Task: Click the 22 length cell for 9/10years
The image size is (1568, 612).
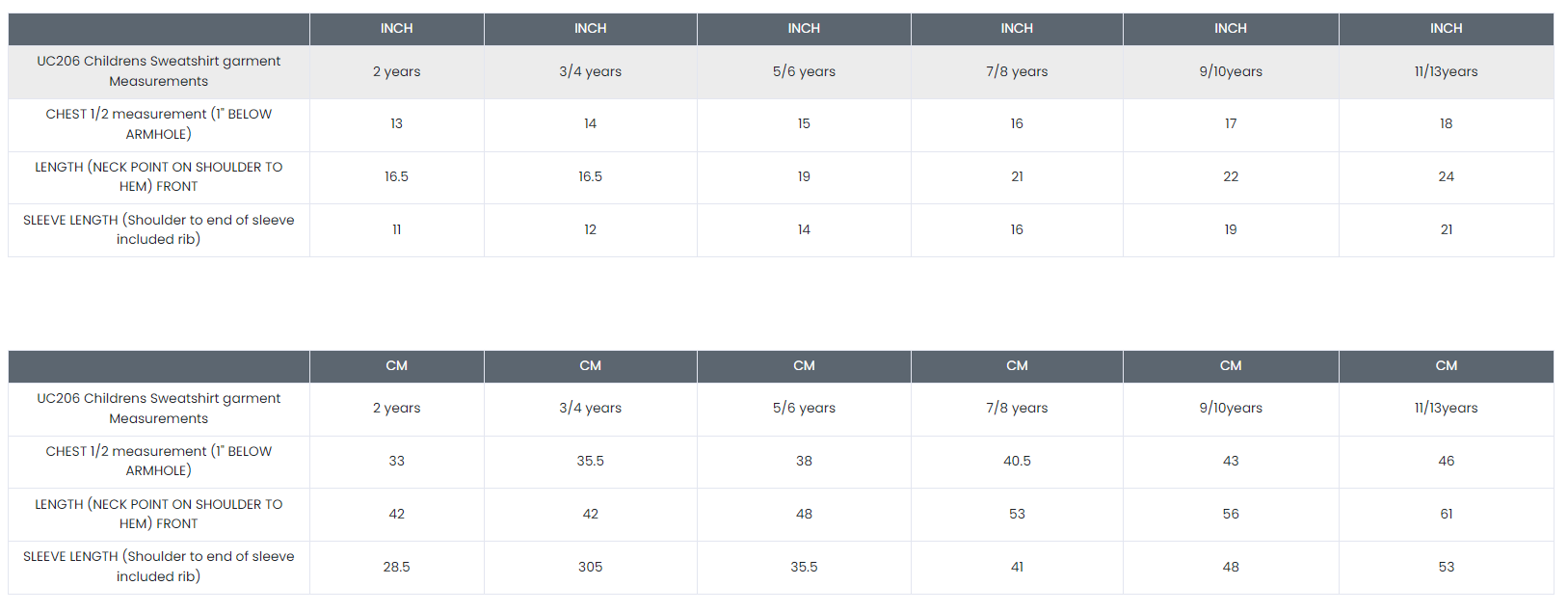Action: click(1231, 176)
